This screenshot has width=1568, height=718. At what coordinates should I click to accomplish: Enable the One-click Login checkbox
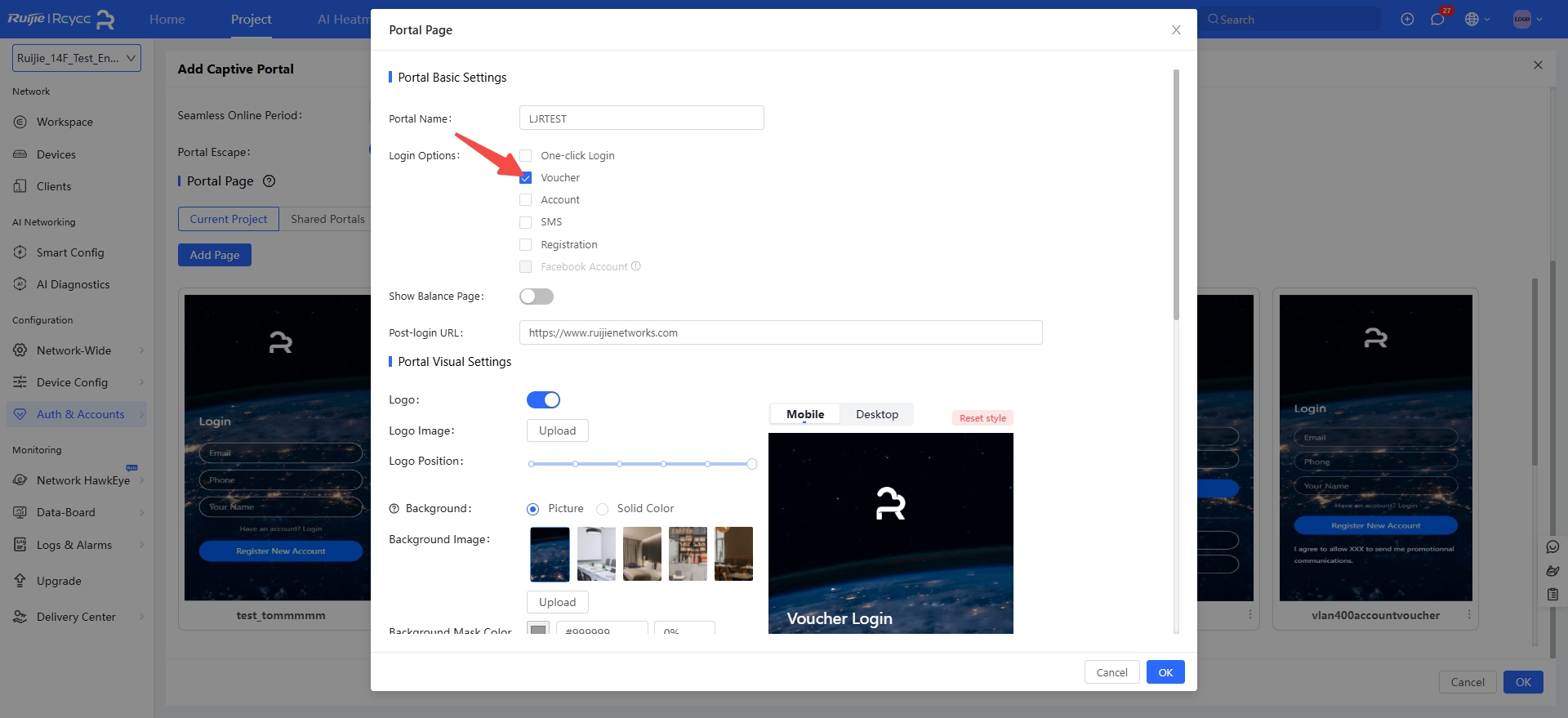(526, 156)
